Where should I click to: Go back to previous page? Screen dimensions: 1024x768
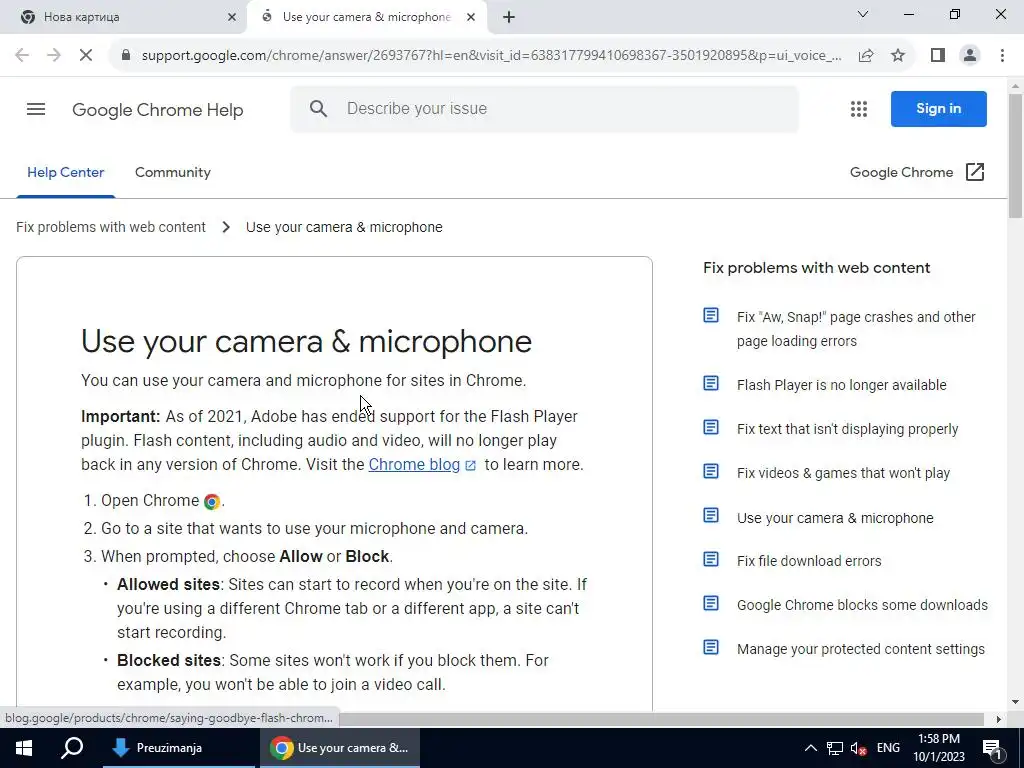point(22,56)
